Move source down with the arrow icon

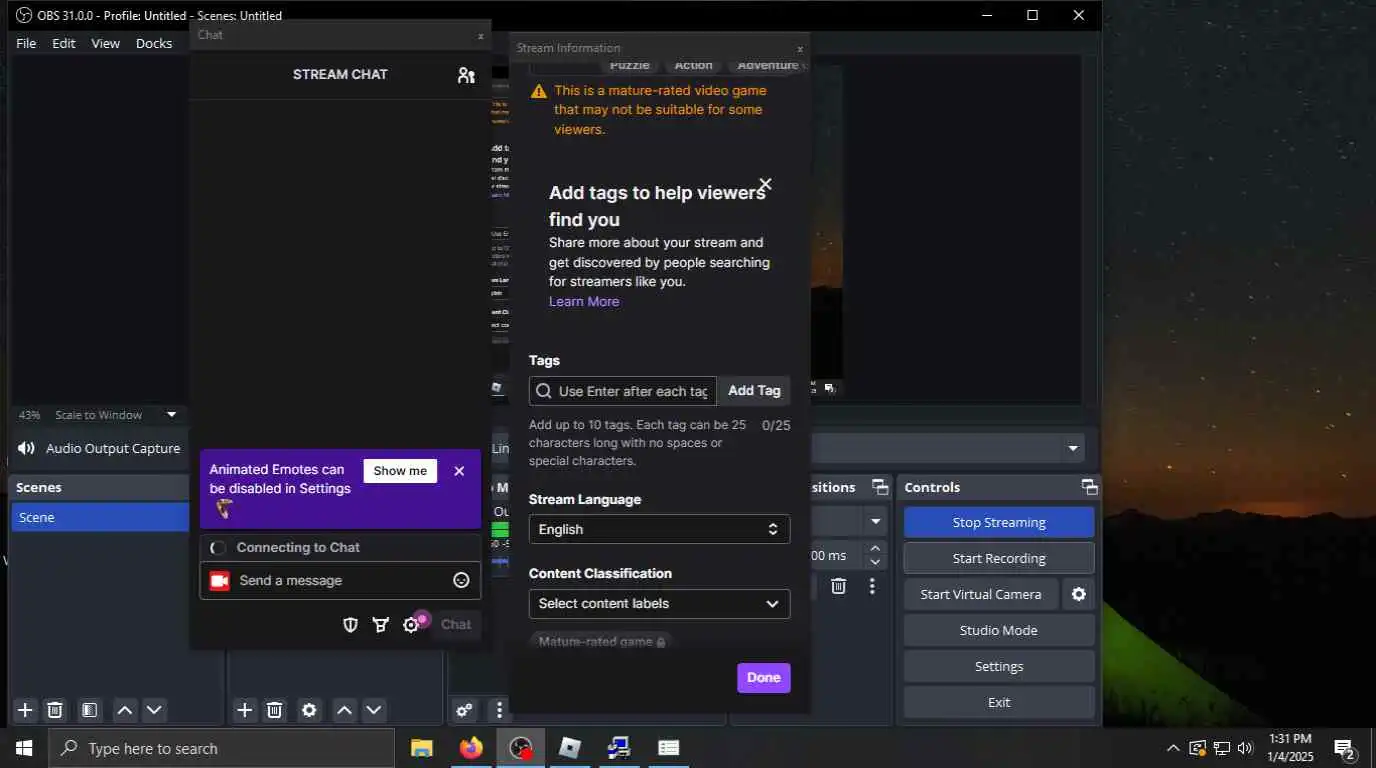click(373, 710)
